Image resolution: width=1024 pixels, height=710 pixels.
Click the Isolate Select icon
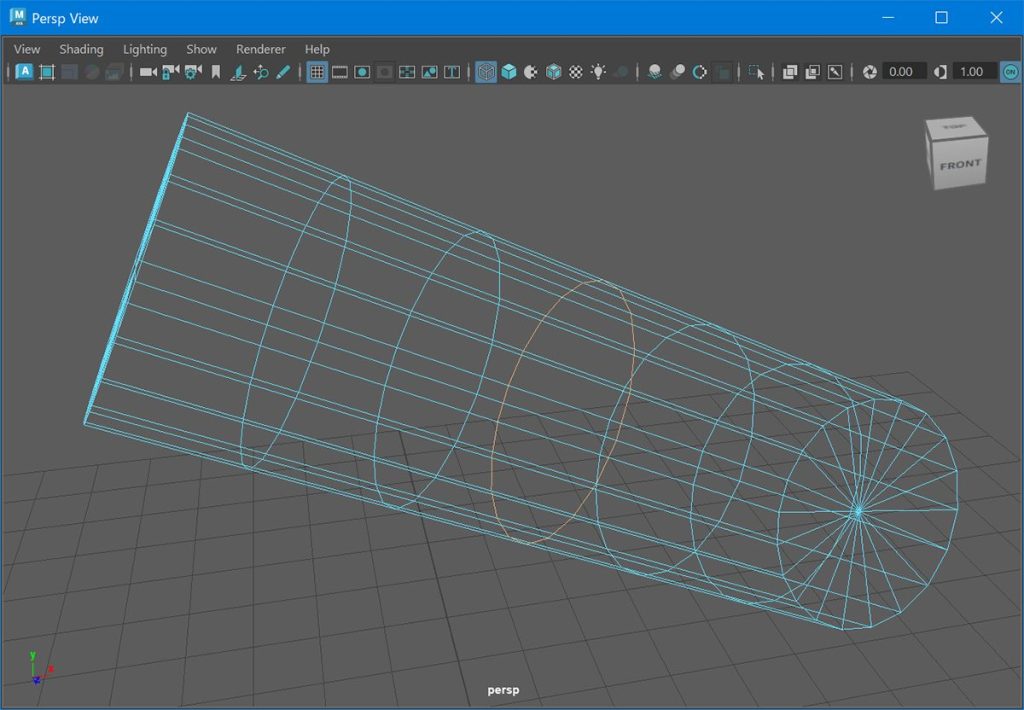tap(756, 72)
